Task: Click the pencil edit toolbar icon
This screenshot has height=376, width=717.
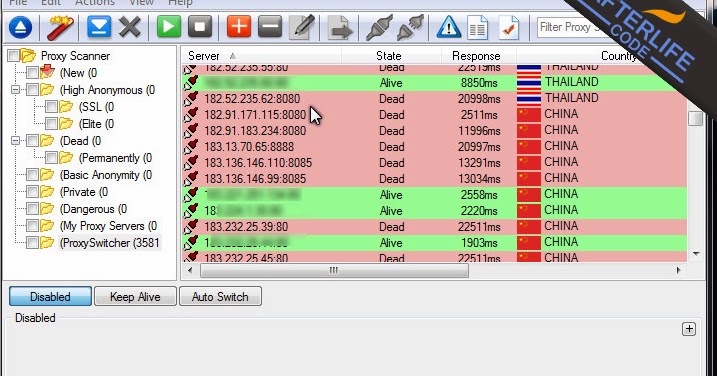Action: tap(302, 27)
